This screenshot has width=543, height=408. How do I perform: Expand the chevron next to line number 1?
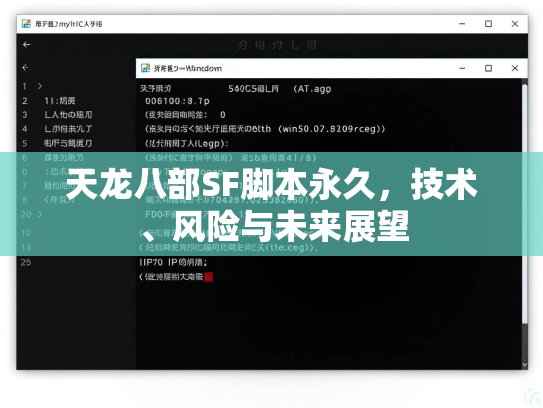(40, 86)
